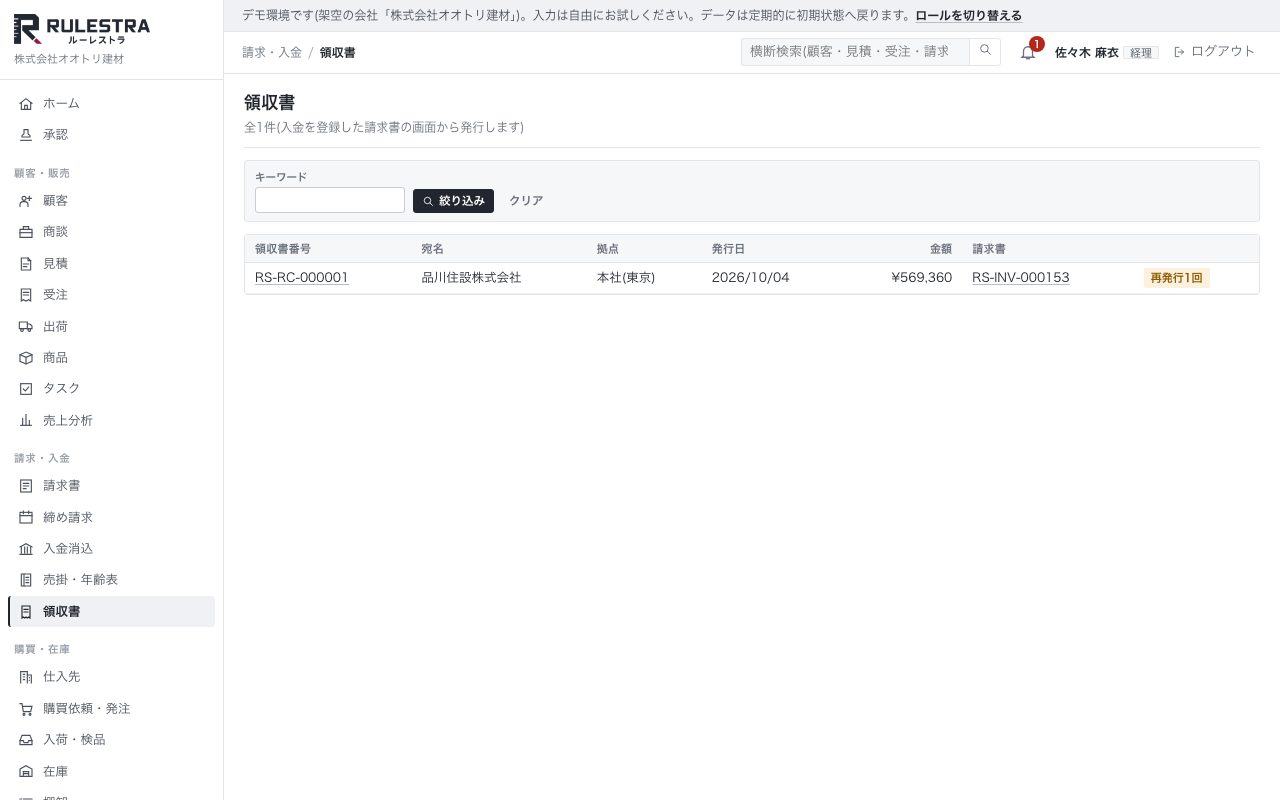Open the ホーム home icon
The height and width of the screenshot is (800, 1280).
click(x=26, y=104)
